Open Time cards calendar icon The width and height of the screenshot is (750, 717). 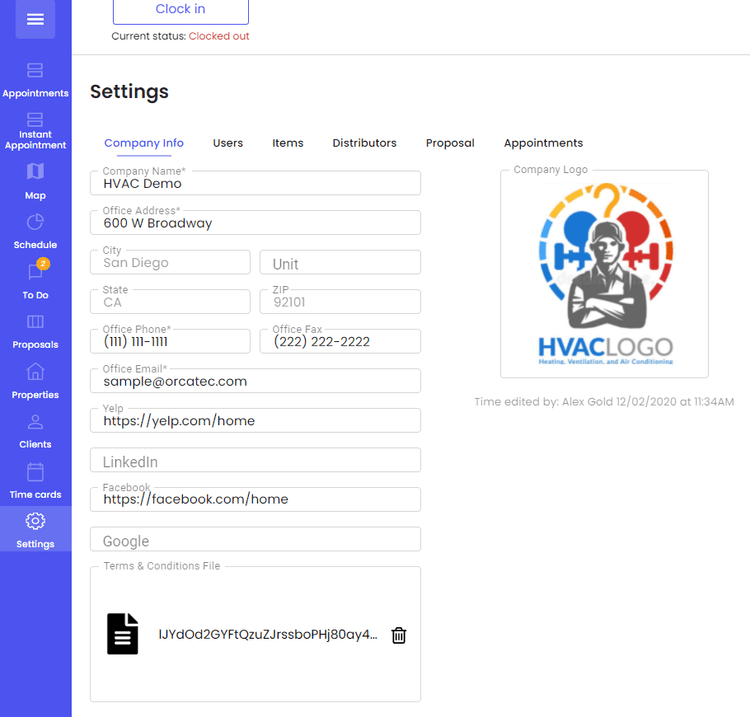coord(35,472)
